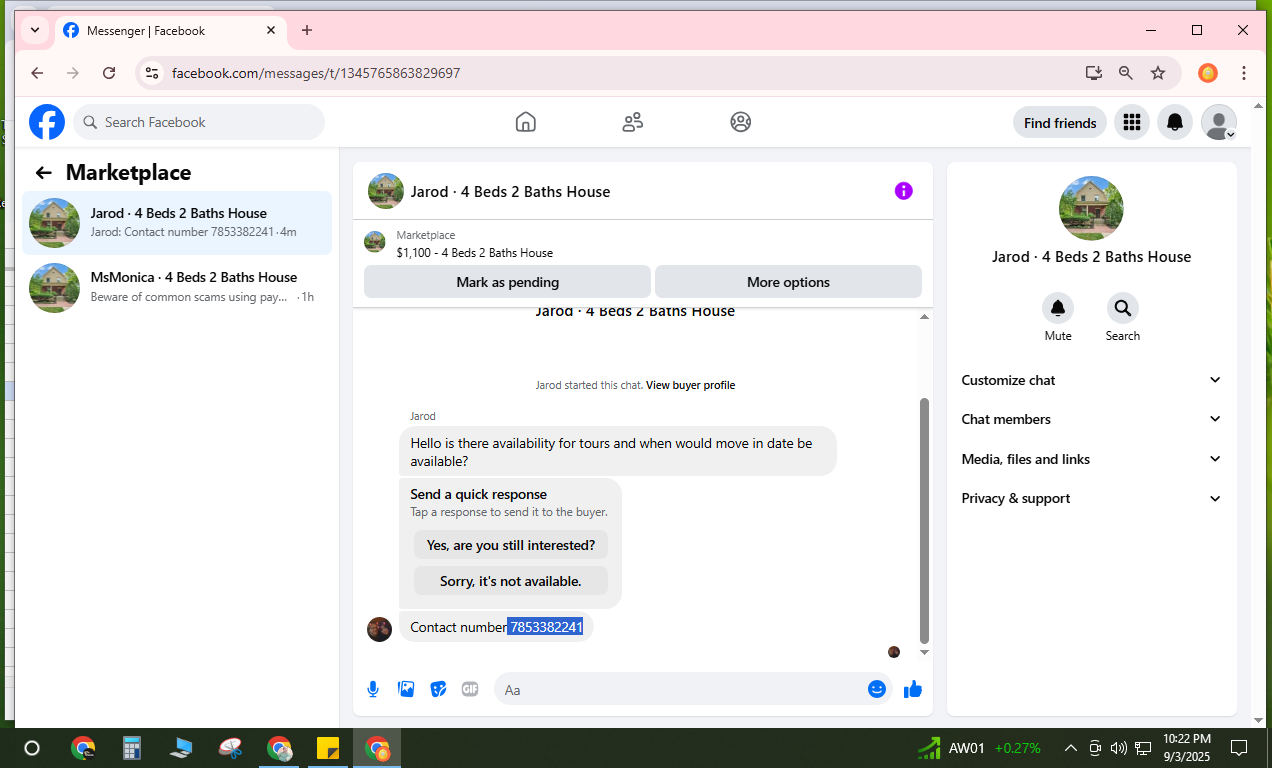Open Sticky Notes from the taskbar
The height and width of the screenshot is (768, 1272).
pos(328,748)
